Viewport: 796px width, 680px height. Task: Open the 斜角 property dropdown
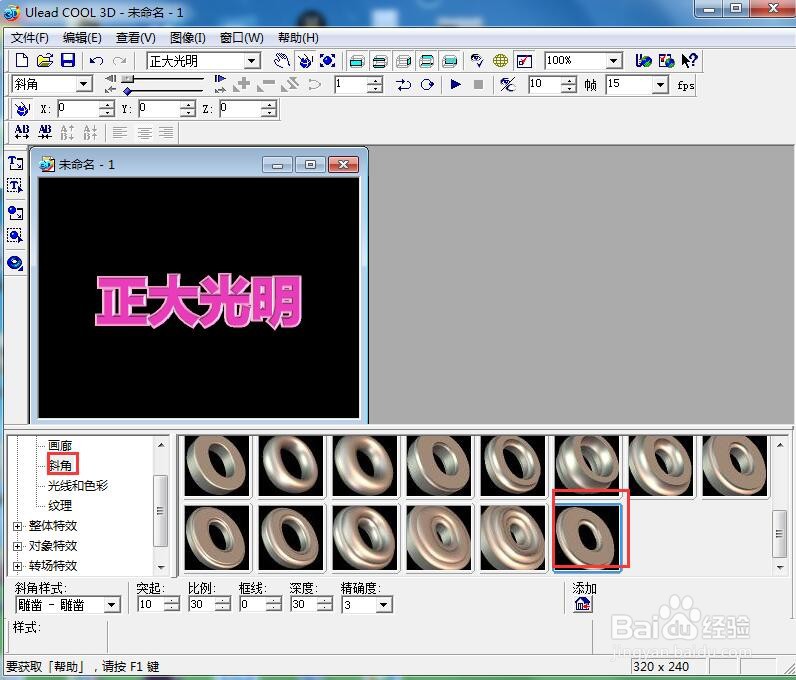click(x=84, y=84)
